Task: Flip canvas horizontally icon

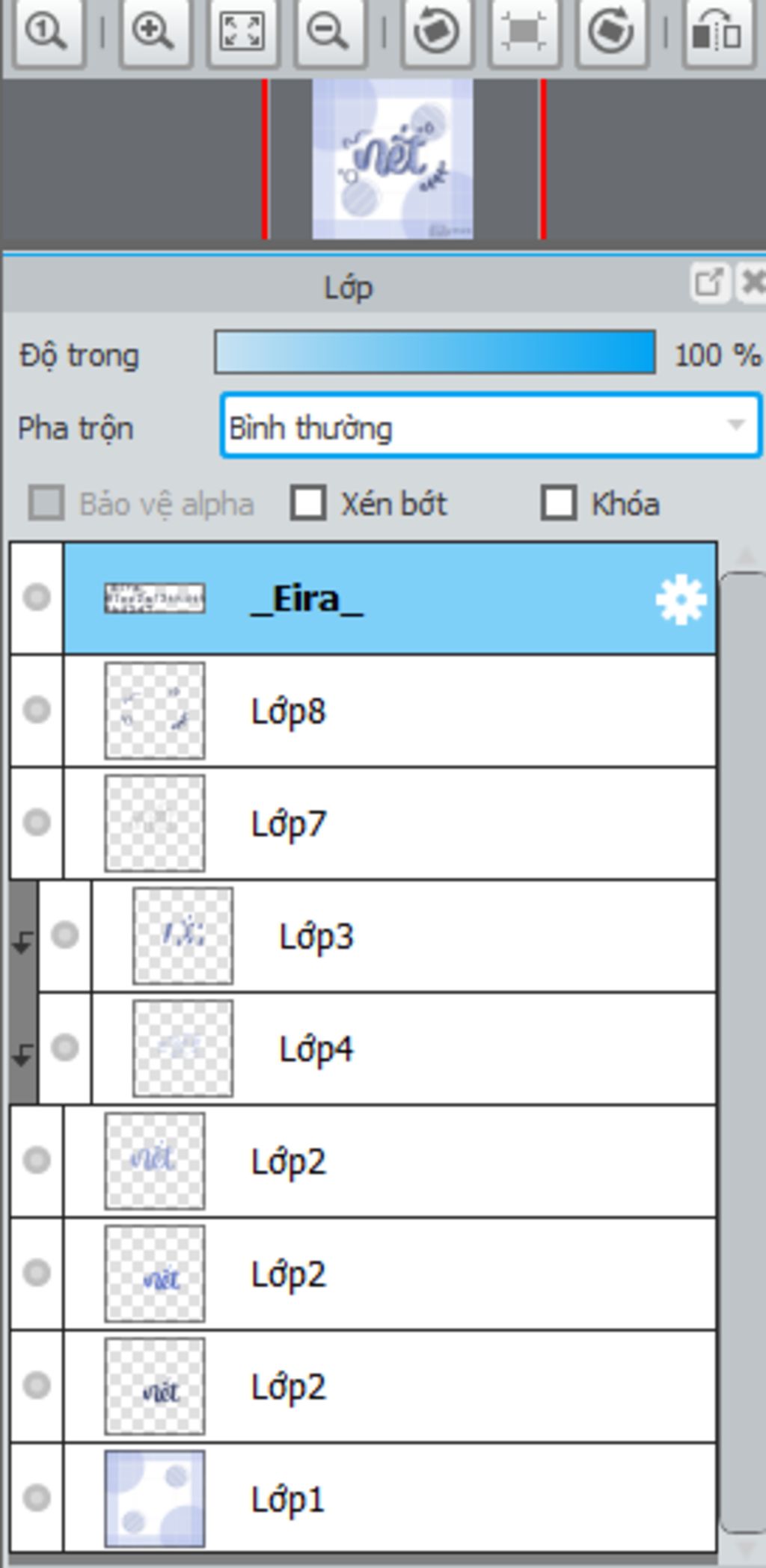Action: click(x=717, y=32)
